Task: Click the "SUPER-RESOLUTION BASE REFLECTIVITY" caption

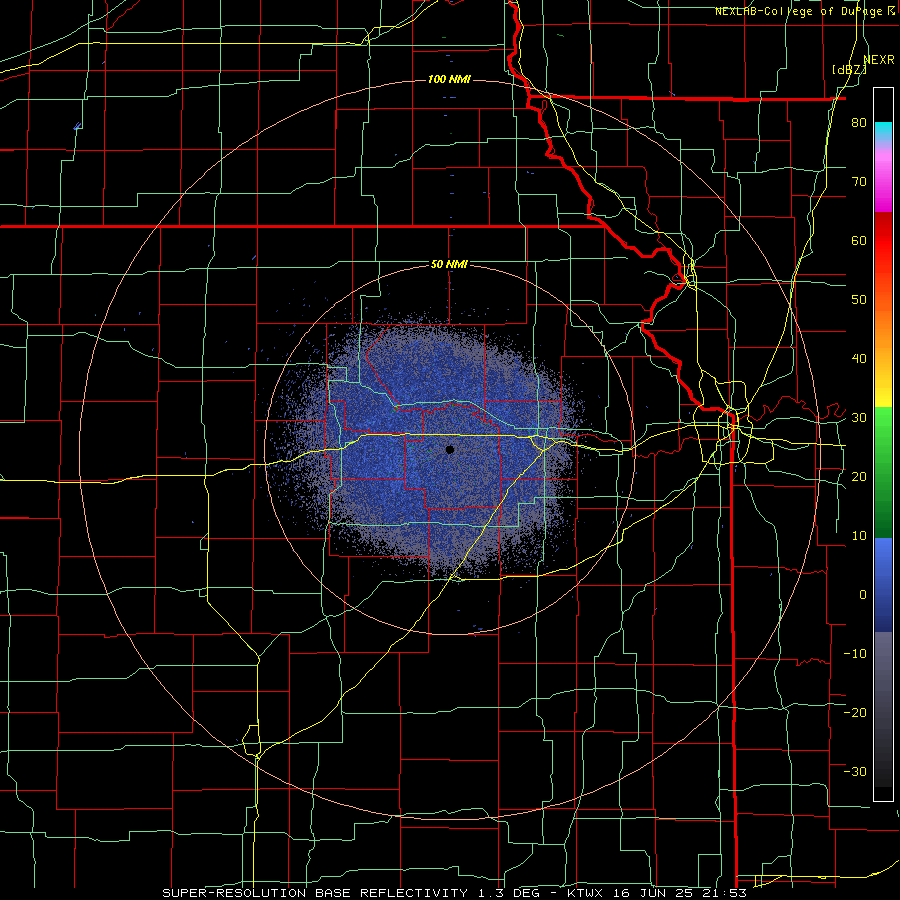Action: coord(315,893)
